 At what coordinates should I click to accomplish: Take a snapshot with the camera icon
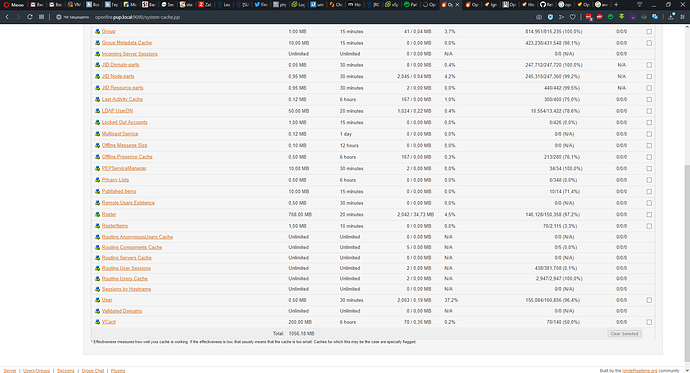pyautogui.click(x=539, y=17)
